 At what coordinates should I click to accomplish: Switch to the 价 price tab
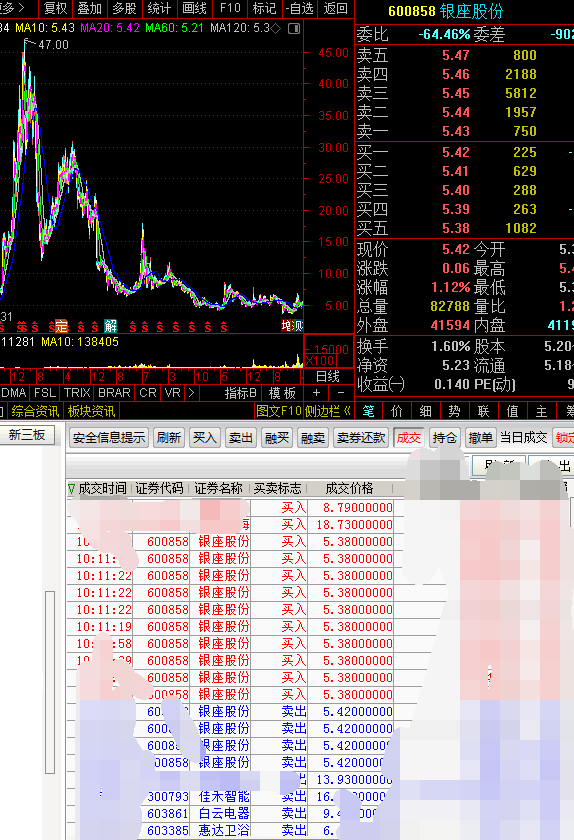coord(397,411)
